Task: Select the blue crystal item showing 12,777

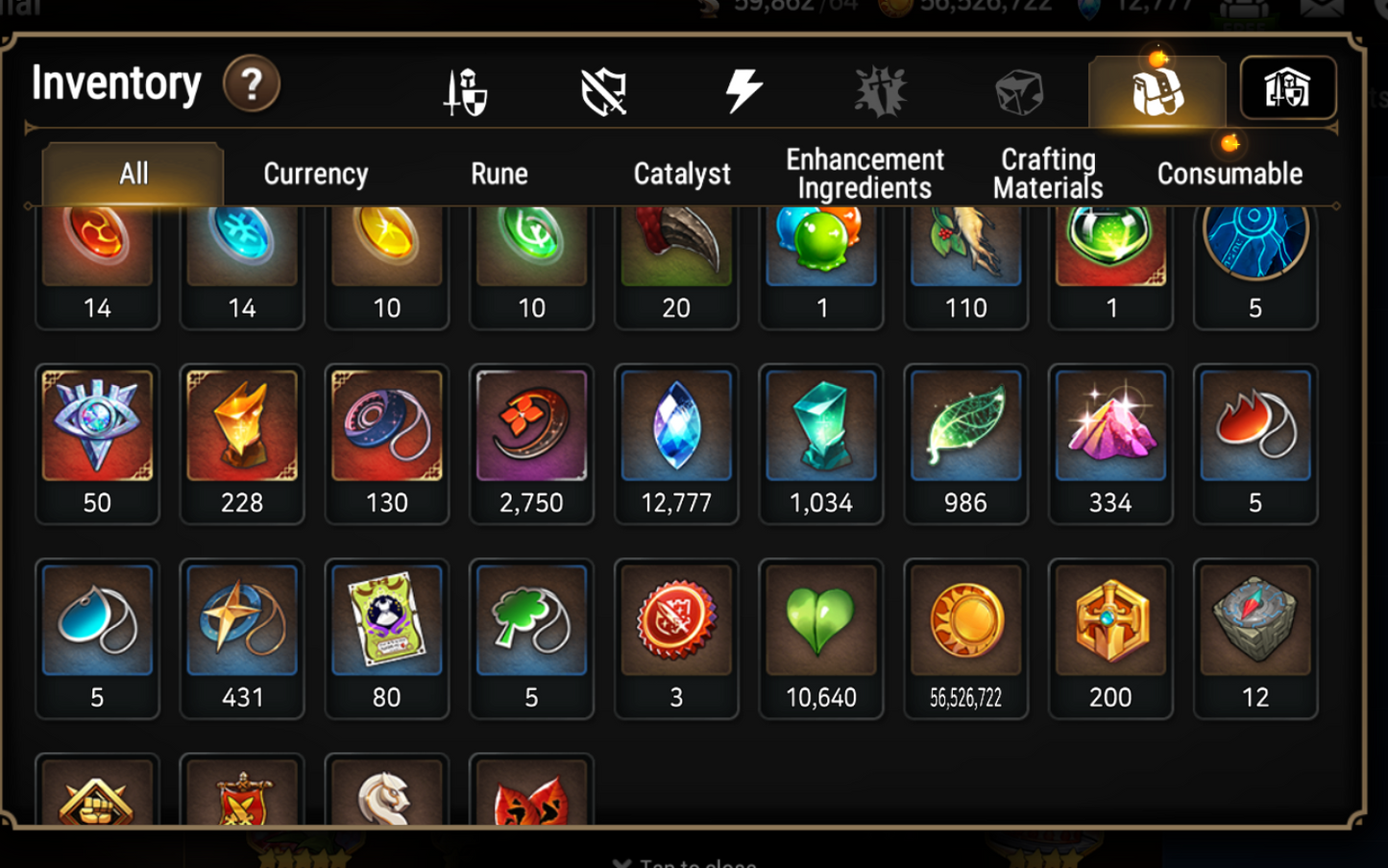Action: point(676,444)
